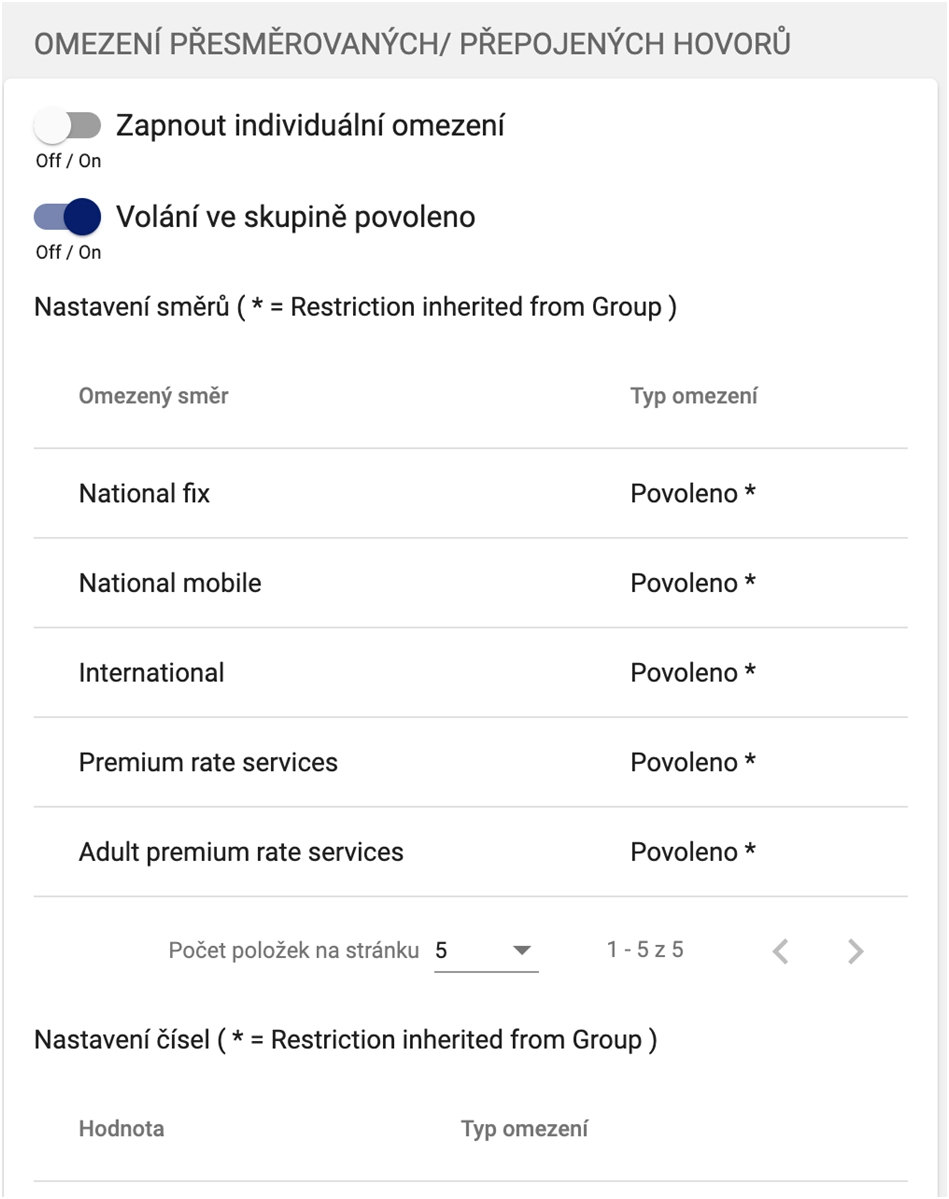The width and height of the screenshot is (949, 1199).
Task: Open the items per page dropdown
Action: click(x=485, y=950)
